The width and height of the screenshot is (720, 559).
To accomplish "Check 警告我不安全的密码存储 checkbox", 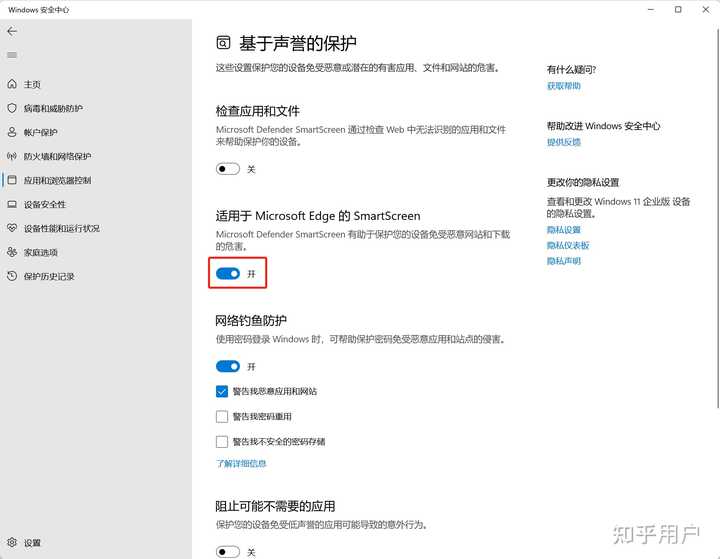I will 222,442.
